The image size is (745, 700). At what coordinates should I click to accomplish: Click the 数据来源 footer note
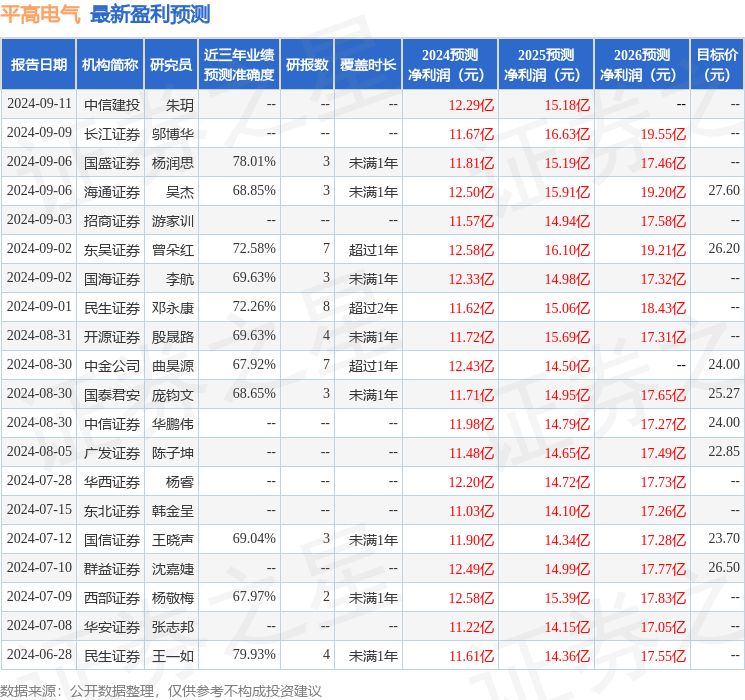(x=161, y=690)
